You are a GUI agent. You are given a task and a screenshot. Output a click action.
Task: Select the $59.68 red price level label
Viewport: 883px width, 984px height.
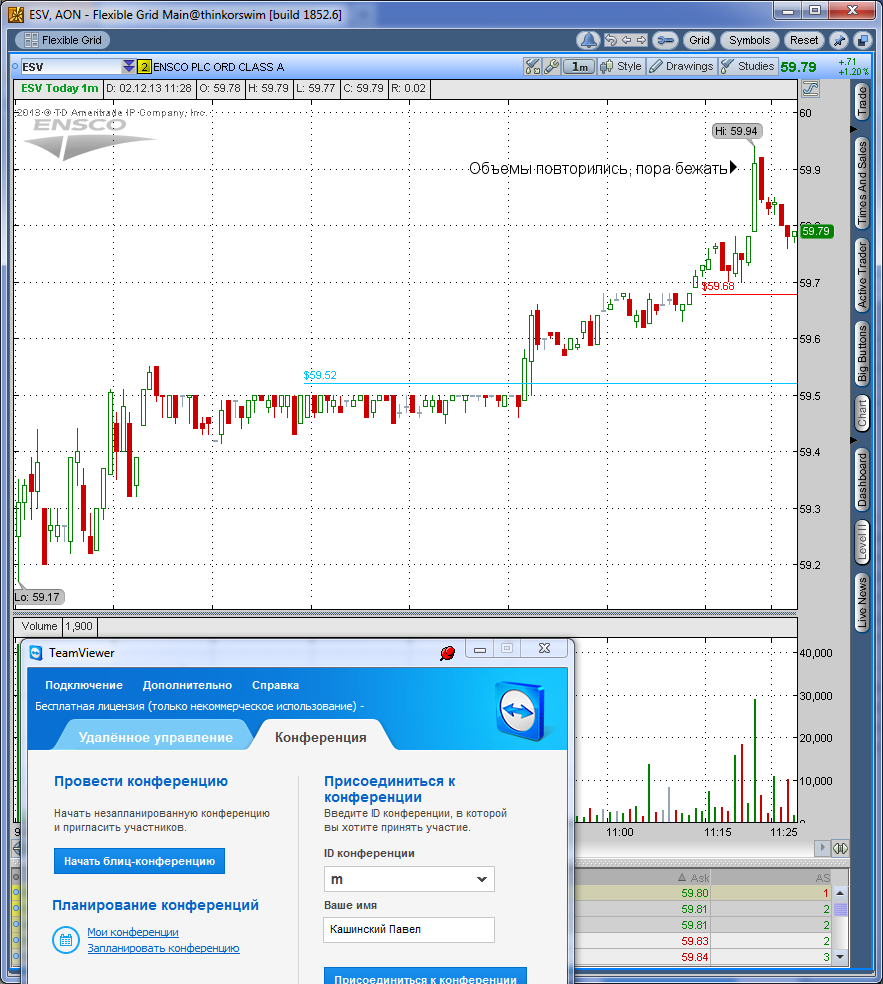coord(718,286)
